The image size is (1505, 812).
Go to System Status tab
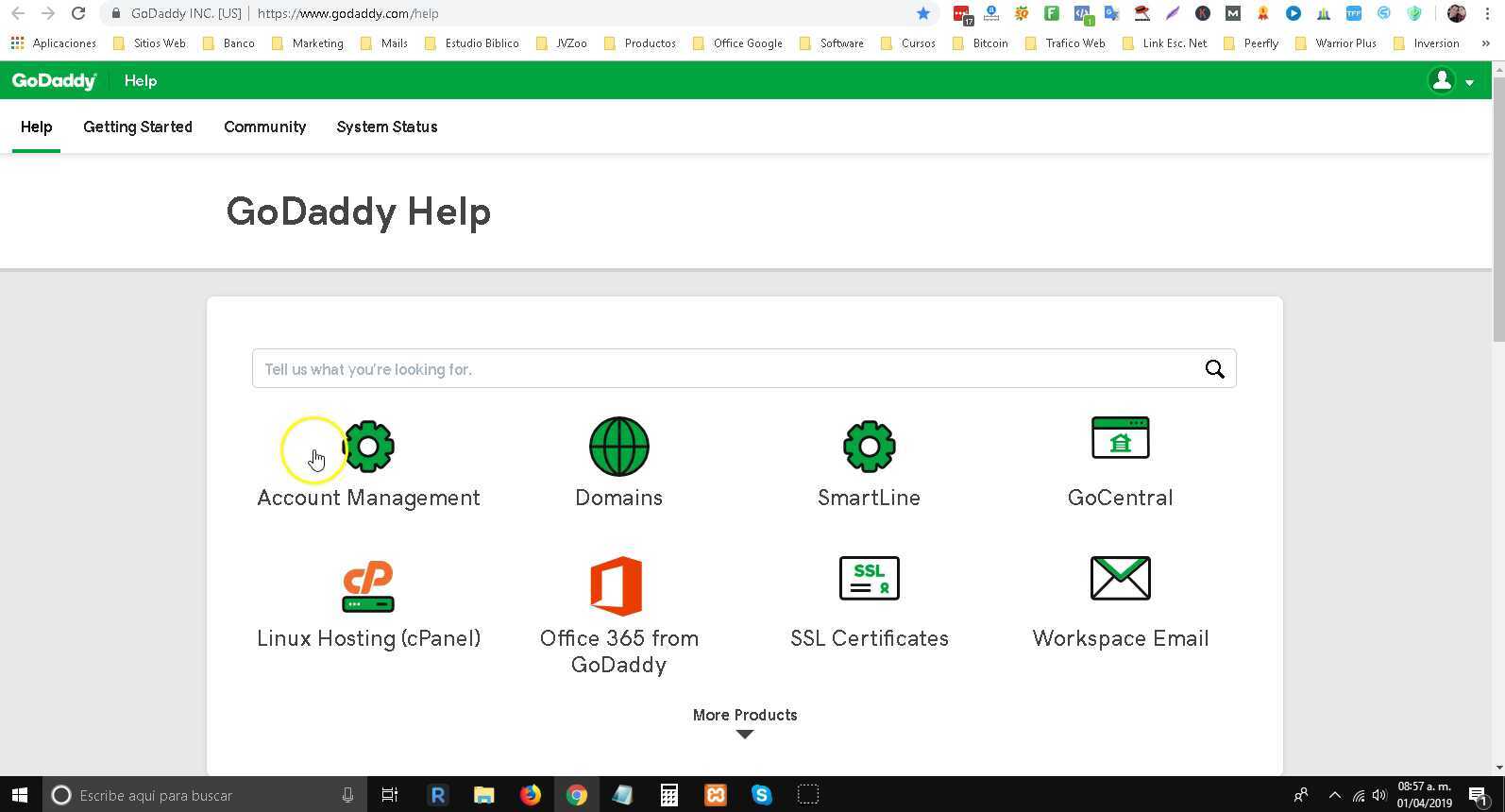coord(387,127)
